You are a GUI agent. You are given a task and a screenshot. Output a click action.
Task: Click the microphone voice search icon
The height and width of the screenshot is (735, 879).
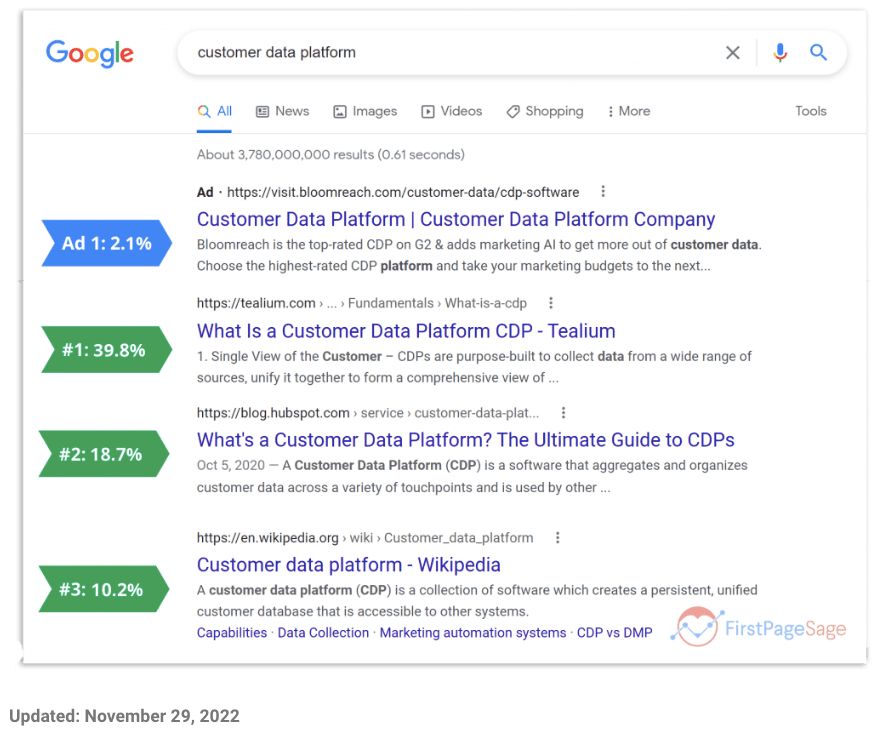(x=780, y=52)
